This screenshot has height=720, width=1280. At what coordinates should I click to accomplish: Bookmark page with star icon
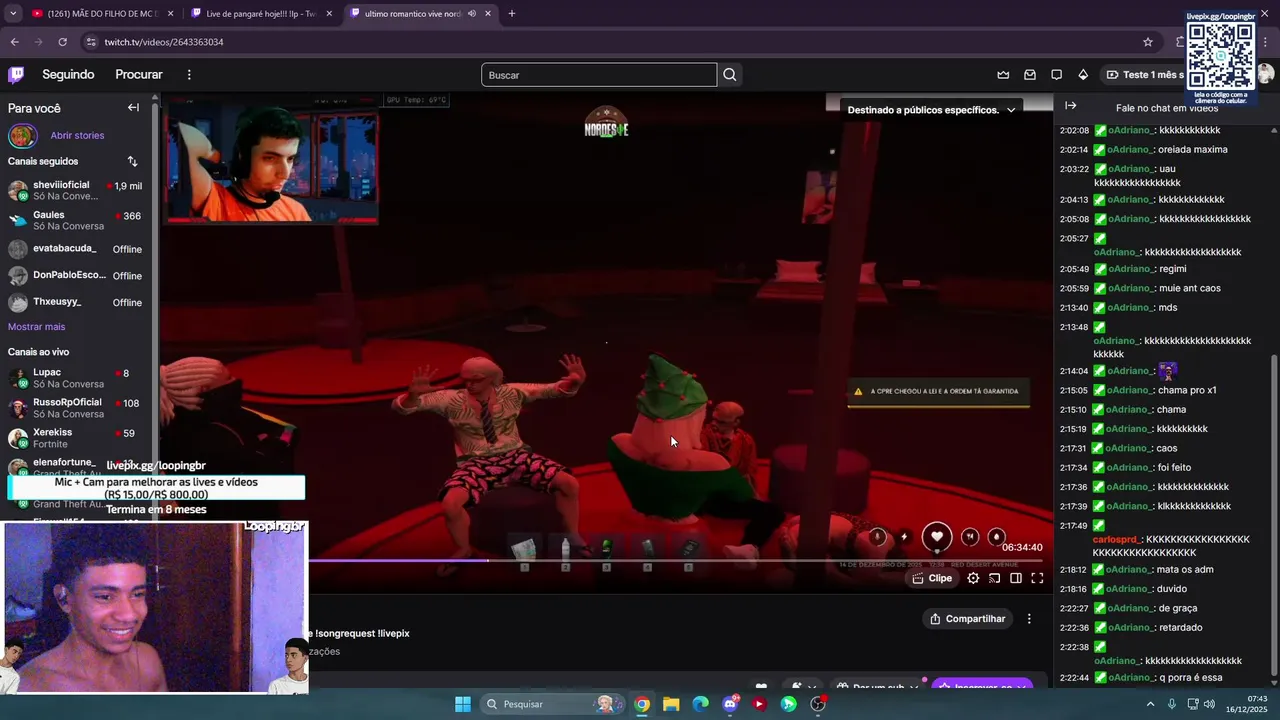1148,42
